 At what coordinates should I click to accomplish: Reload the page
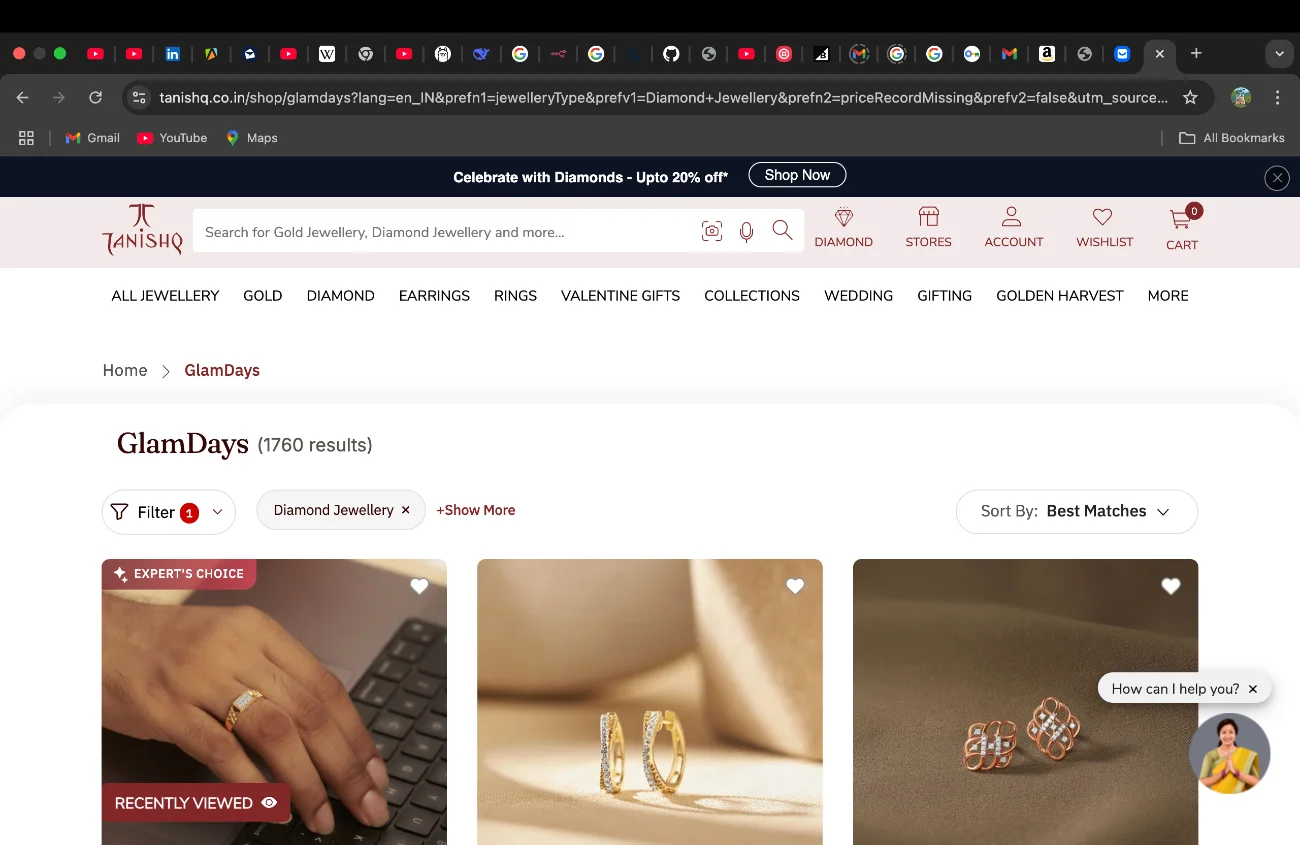pyautogui.click(x=96, y=97)
